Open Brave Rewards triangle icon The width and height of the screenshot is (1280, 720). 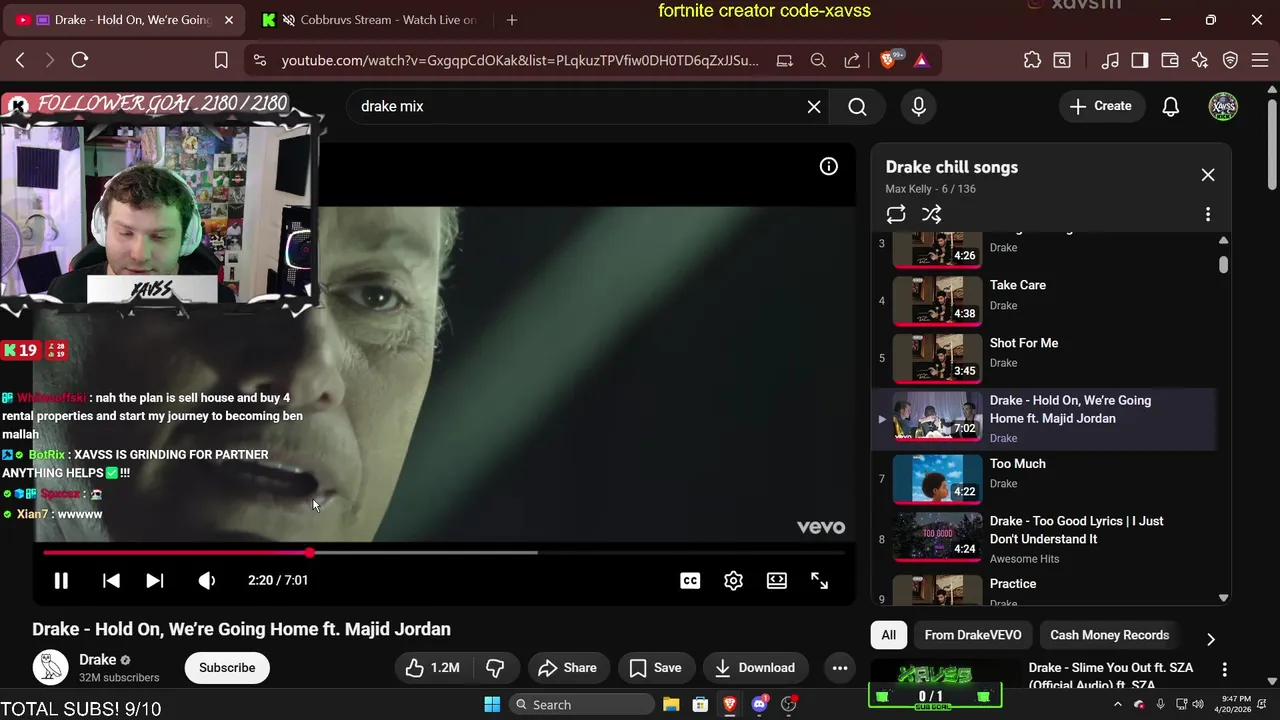point(921,60)
